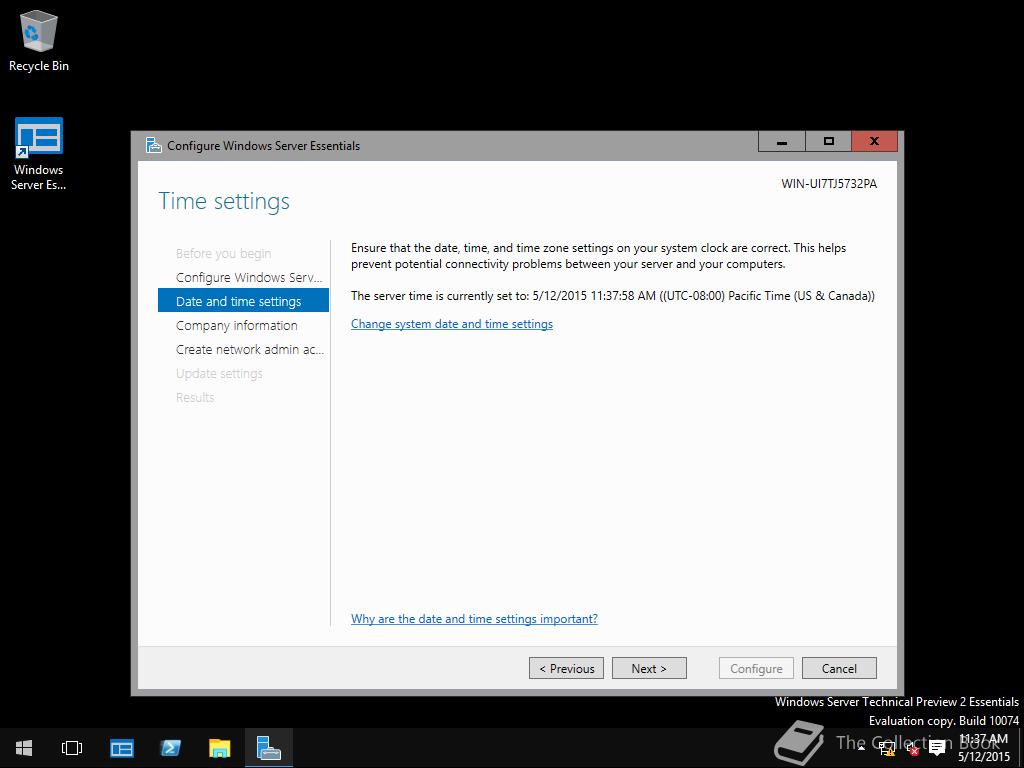
Task: Select the Windows Server Essentials desktop shortcut
Action: point(39,155)
